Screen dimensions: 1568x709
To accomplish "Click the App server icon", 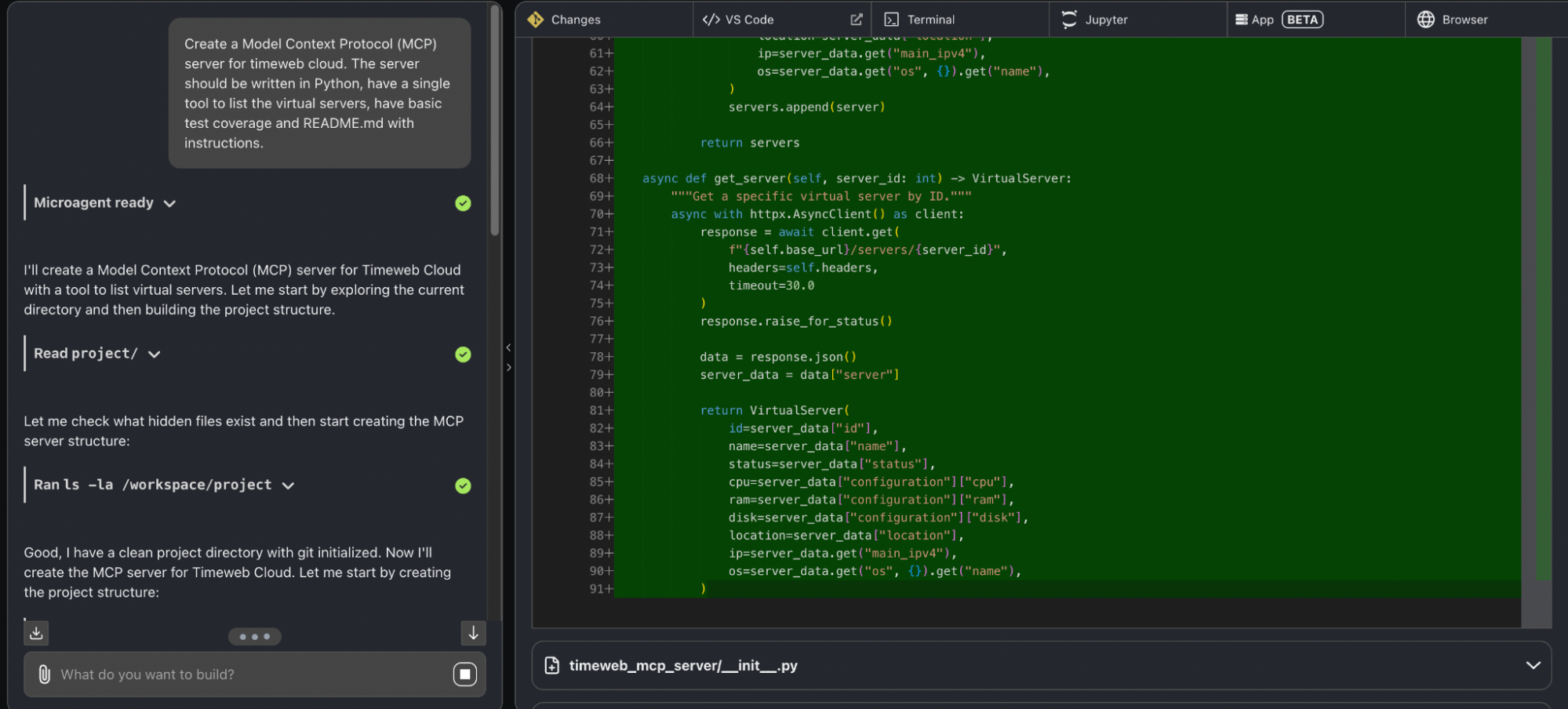I will [x=1242, y=20].
